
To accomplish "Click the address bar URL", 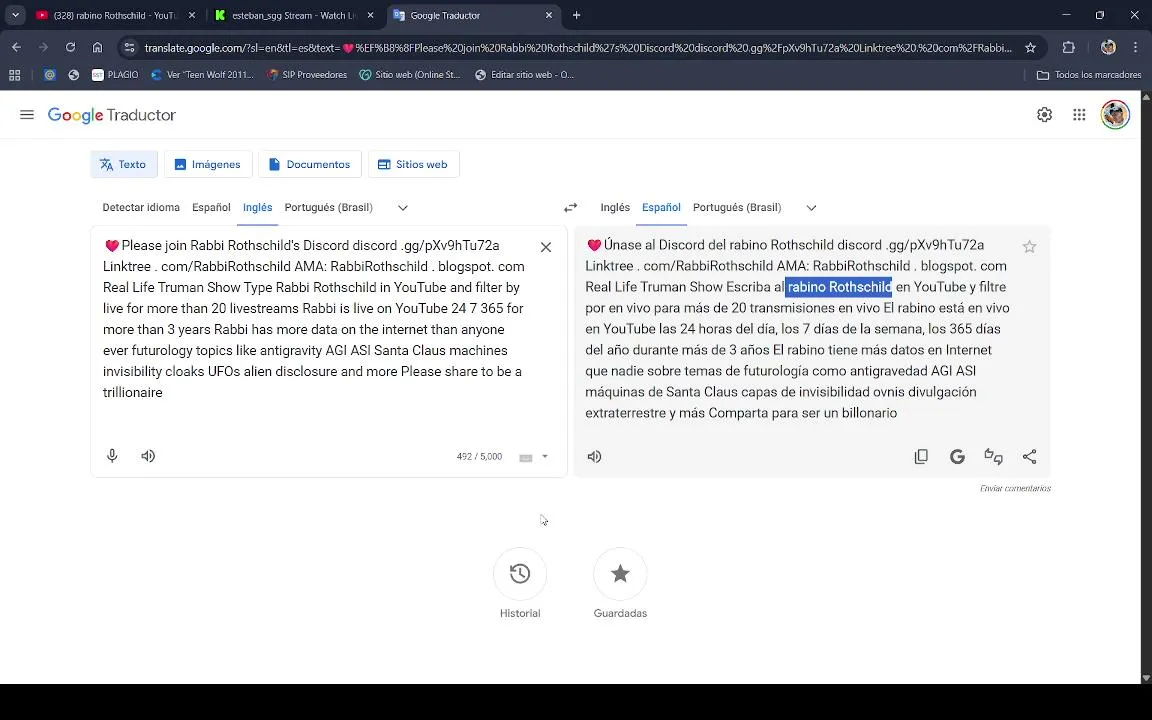I will (x=577, y=48).
